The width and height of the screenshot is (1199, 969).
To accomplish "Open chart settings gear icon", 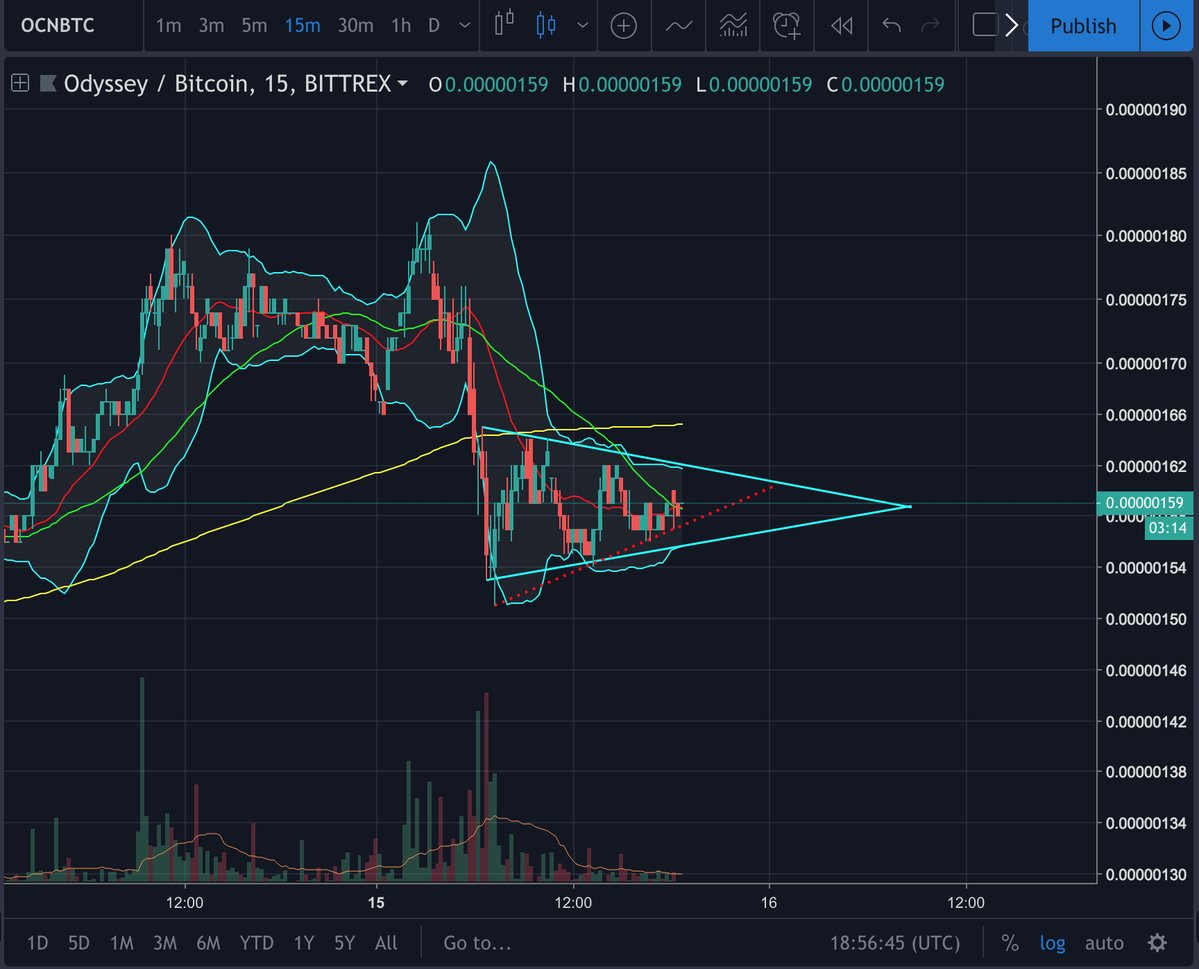I will point(1158,942).
